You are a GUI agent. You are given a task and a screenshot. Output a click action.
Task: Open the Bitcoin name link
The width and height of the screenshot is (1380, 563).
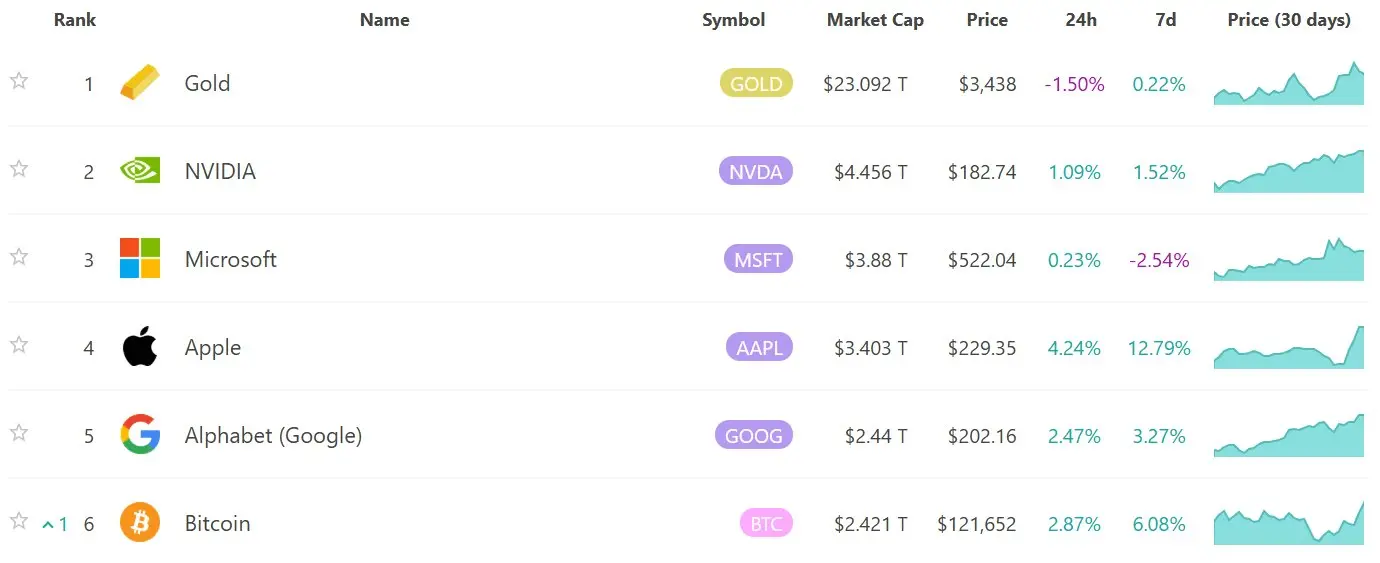217,523
